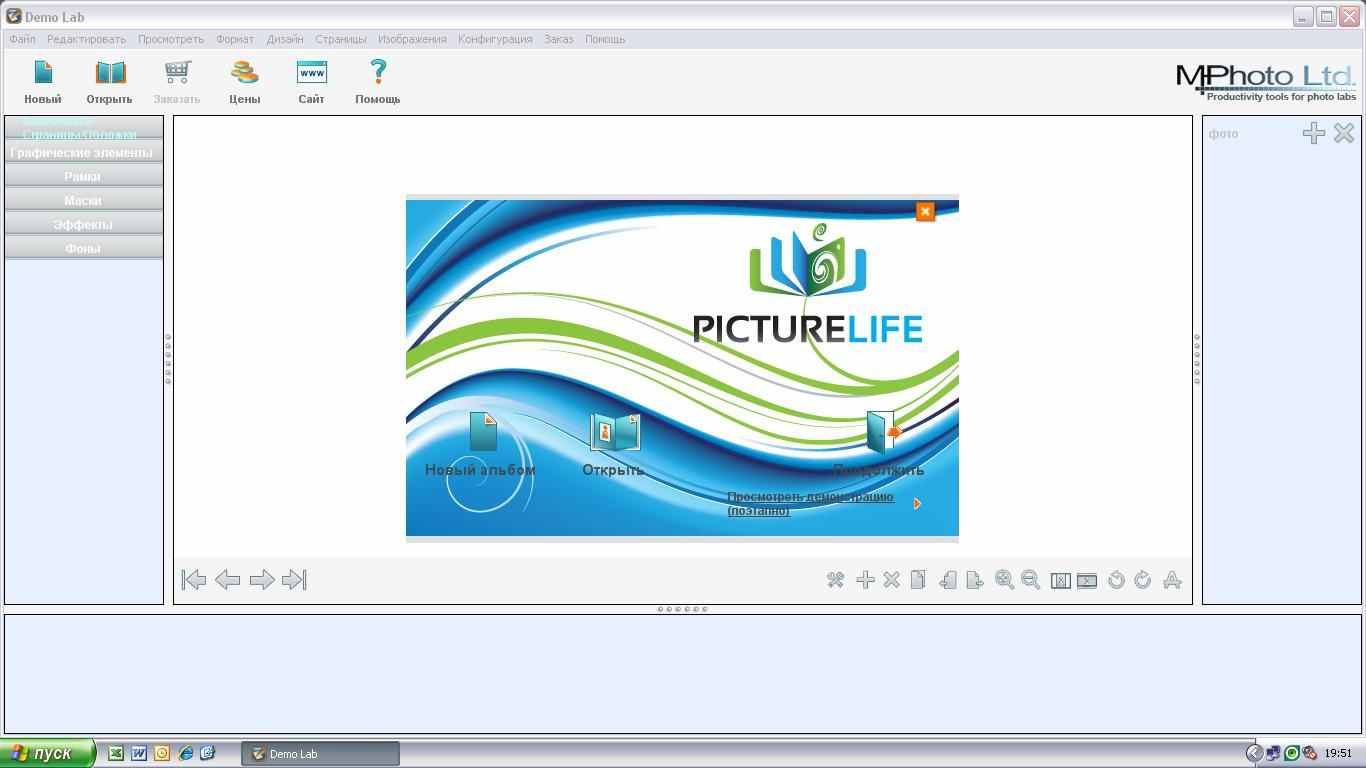Click the Помощь question mark icon
Viewport: 1366px width, 768px height.
click(x=378, y=73)
